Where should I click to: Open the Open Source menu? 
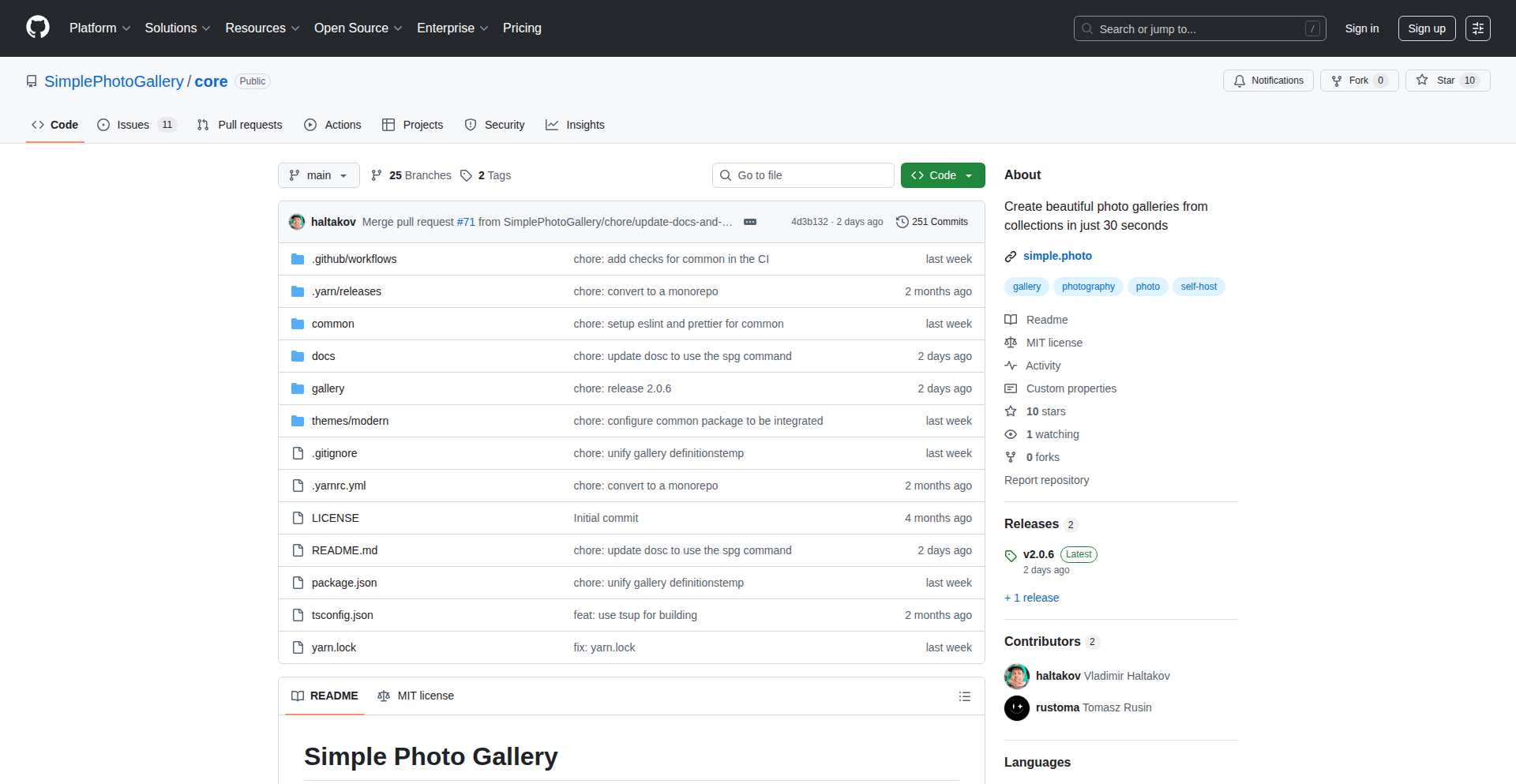[358, 28]
